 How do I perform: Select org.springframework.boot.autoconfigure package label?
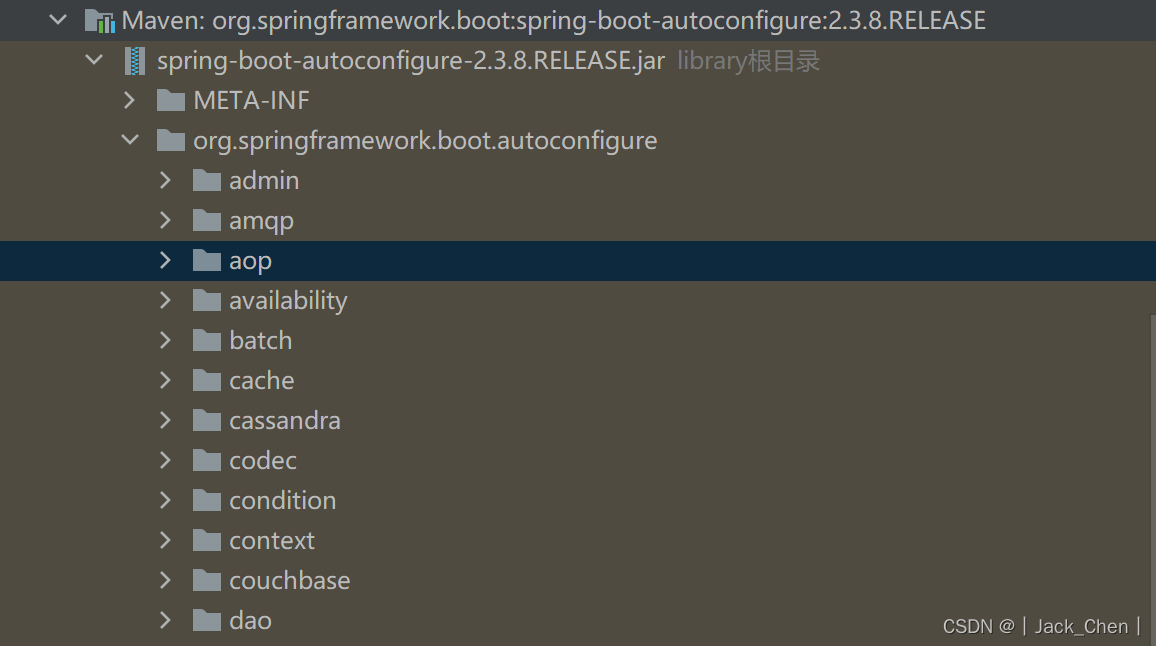(425, 141)
